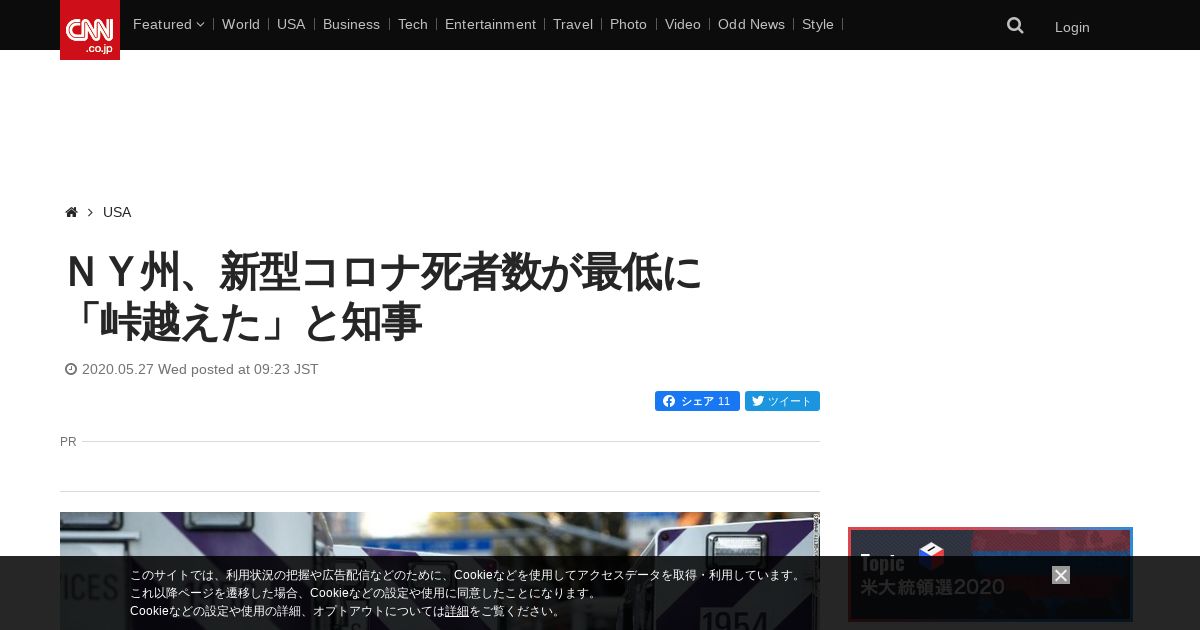Open the Entertainment section
The width and height of the screenshot is (1200, 630).
(x=490, y=24)
